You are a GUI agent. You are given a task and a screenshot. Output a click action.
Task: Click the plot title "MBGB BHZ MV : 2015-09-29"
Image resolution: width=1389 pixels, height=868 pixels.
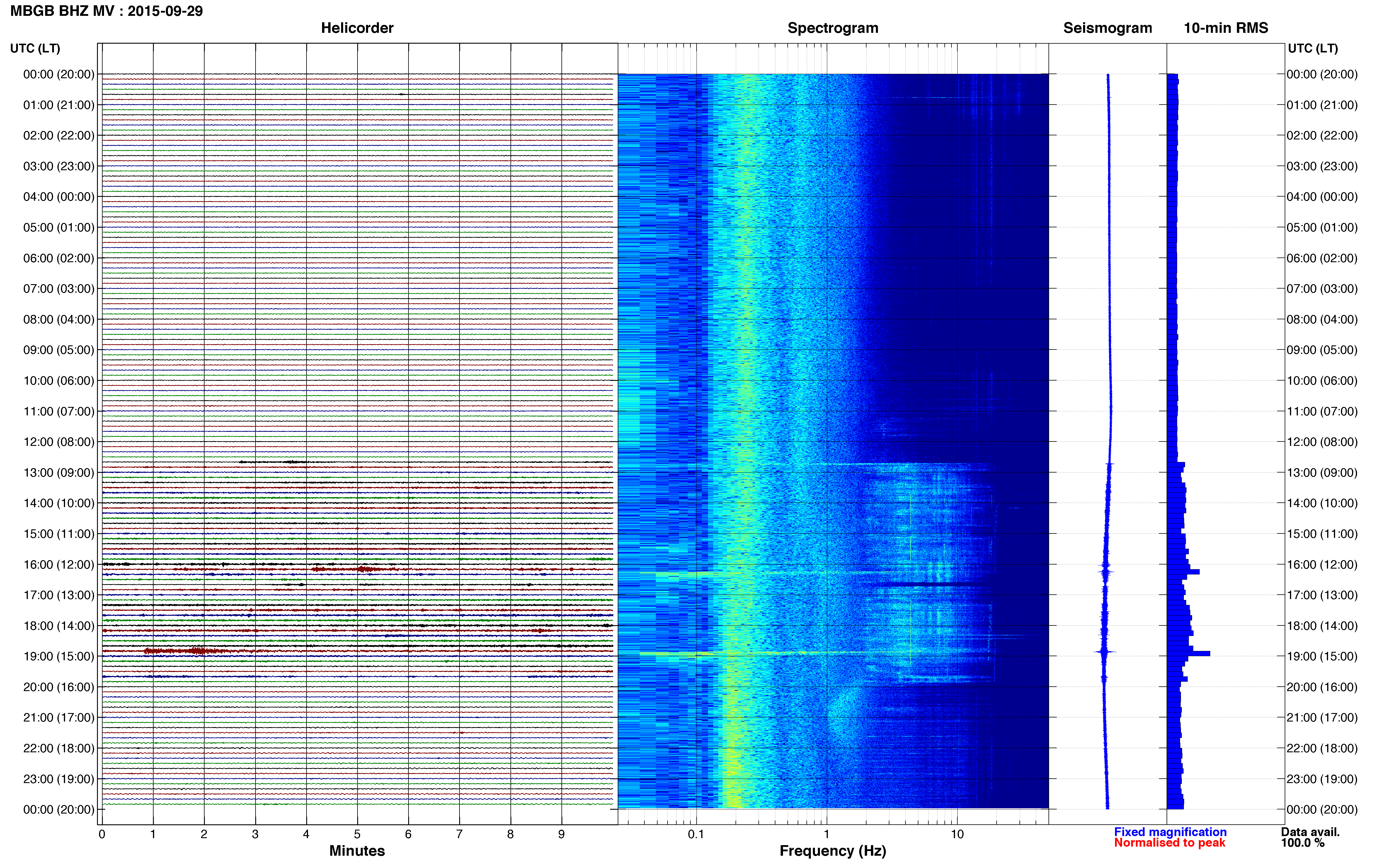(107, 11)
